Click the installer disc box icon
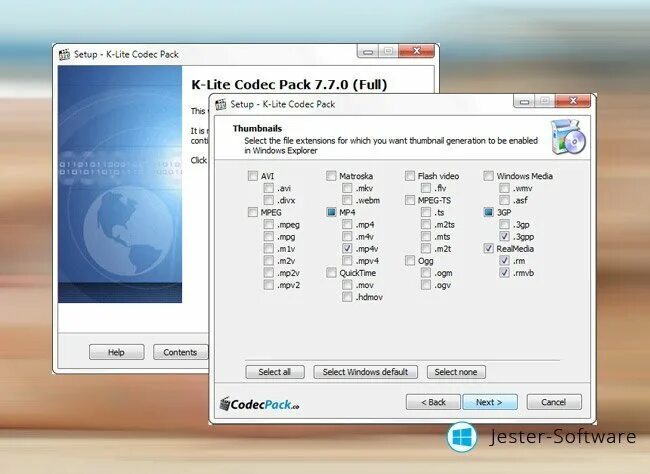 coord(568,137)
